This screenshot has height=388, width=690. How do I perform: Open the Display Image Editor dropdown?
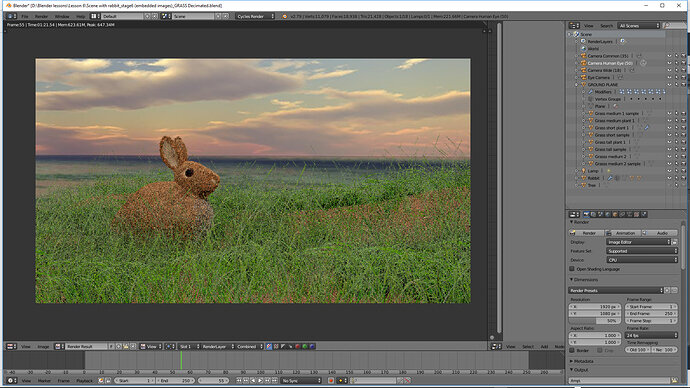pos(639,242)
